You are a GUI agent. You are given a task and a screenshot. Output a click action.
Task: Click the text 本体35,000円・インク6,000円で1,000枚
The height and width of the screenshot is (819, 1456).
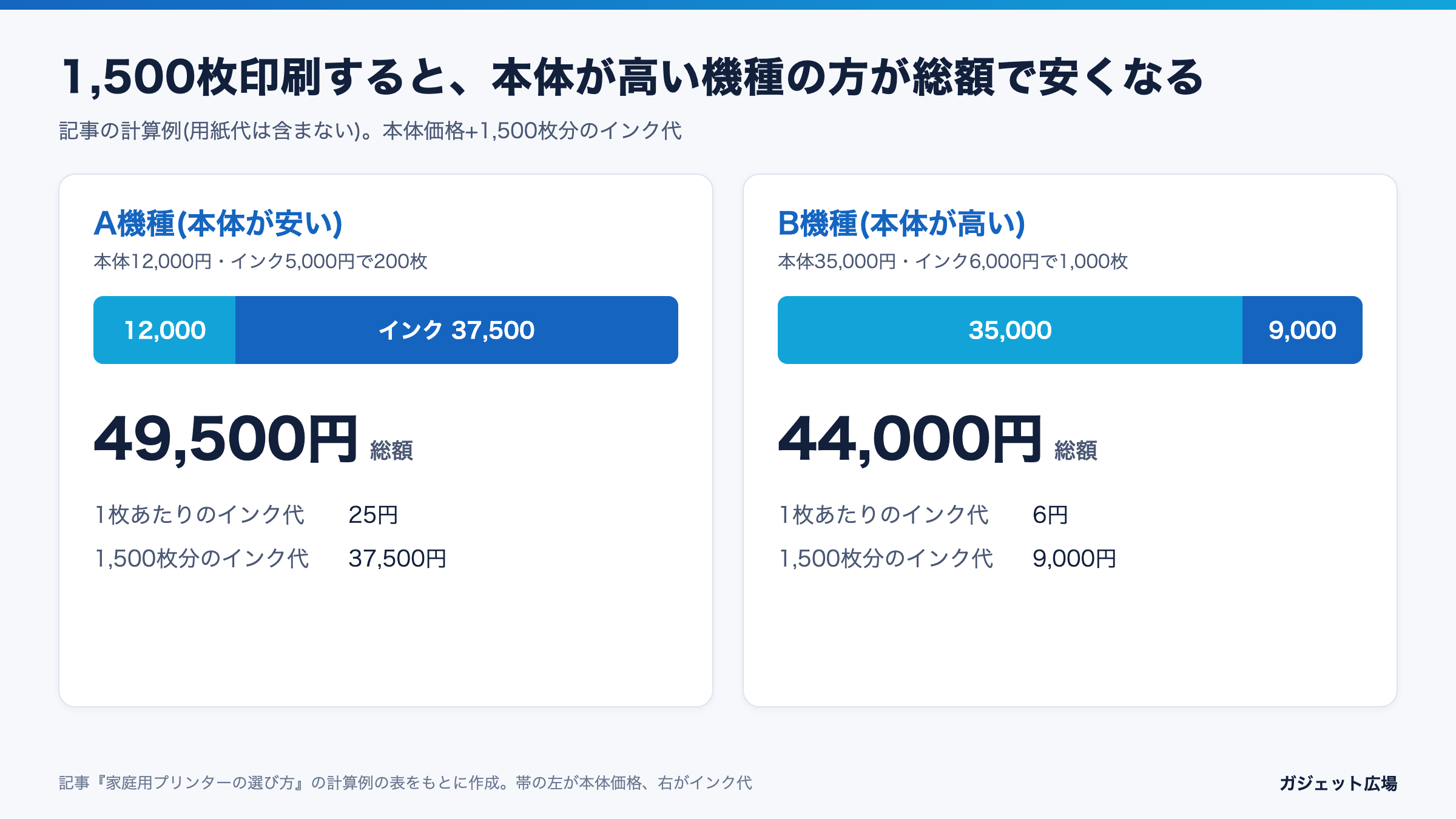coord(953,261)
